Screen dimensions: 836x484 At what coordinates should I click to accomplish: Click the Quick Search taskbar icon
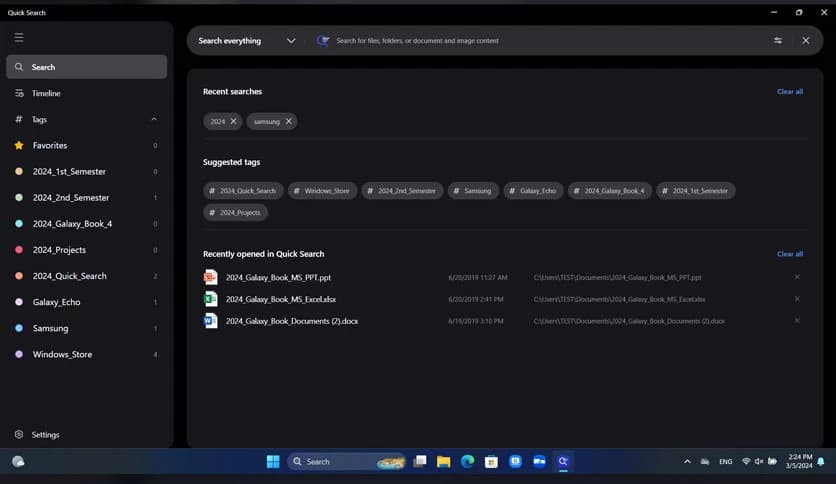pyautogui.click(x=563, y=462)
